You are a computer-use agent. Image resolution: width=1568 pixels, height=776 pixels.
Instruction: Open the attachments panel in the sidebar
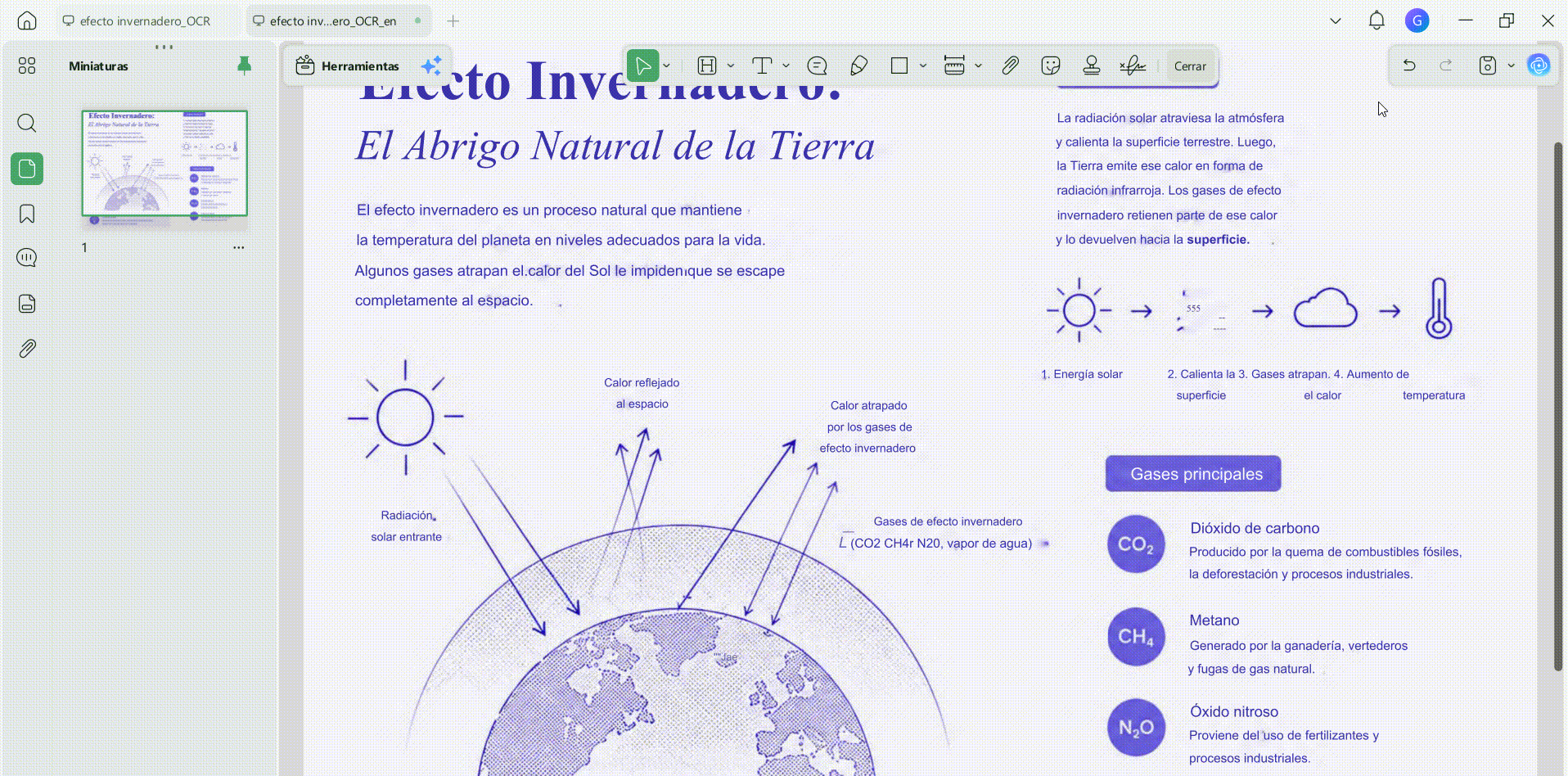(x=27, y=349)
